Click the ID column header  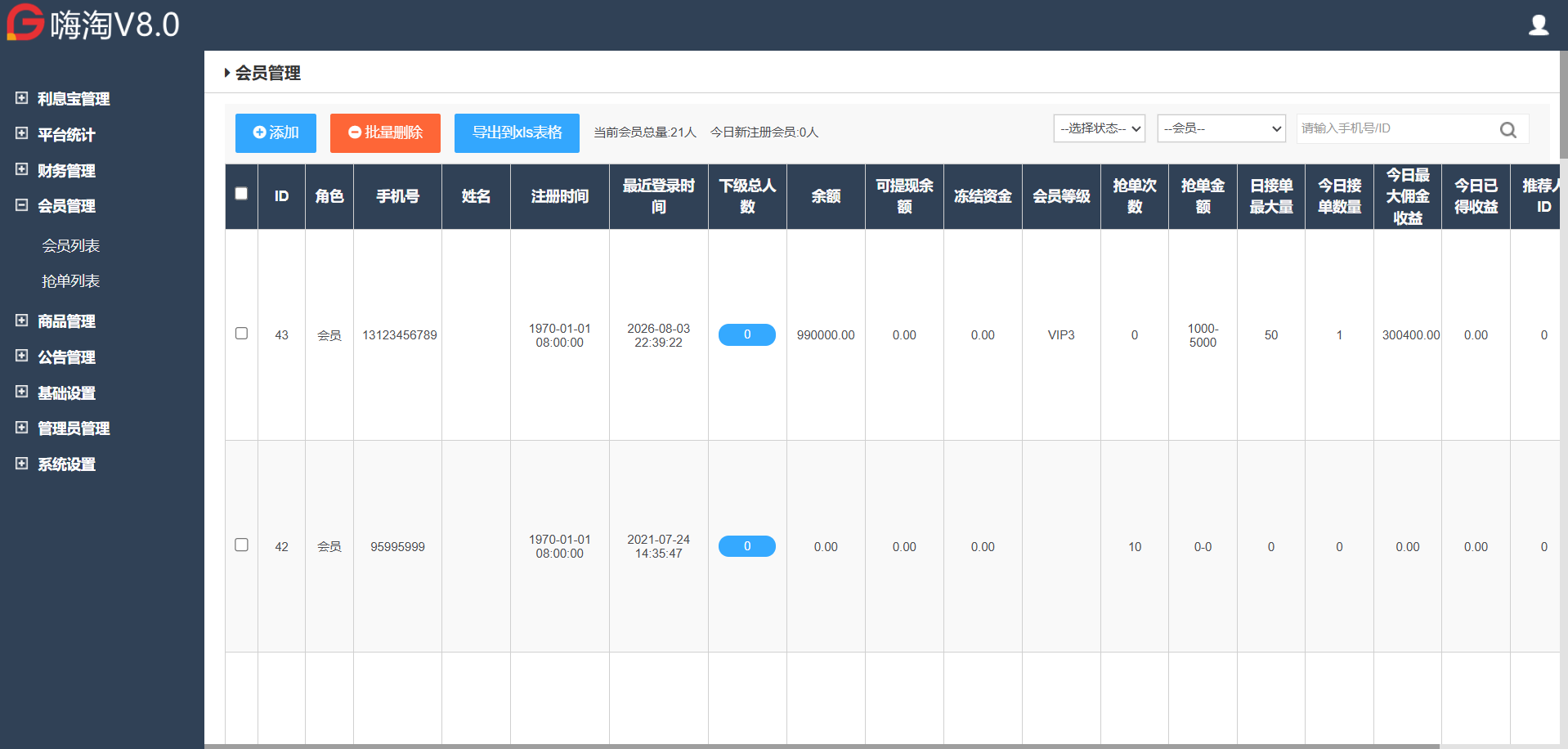pyautogui.click(x=282, y=196)
